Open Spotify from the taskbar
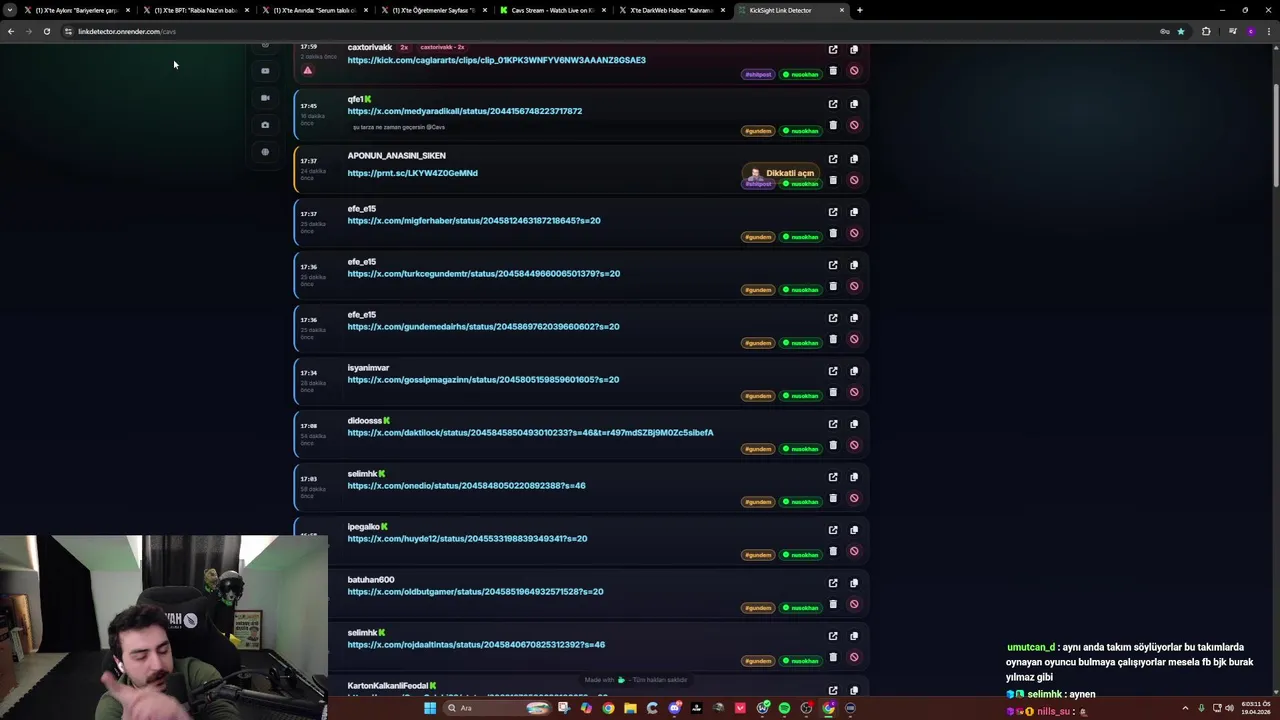 (784, 708)
